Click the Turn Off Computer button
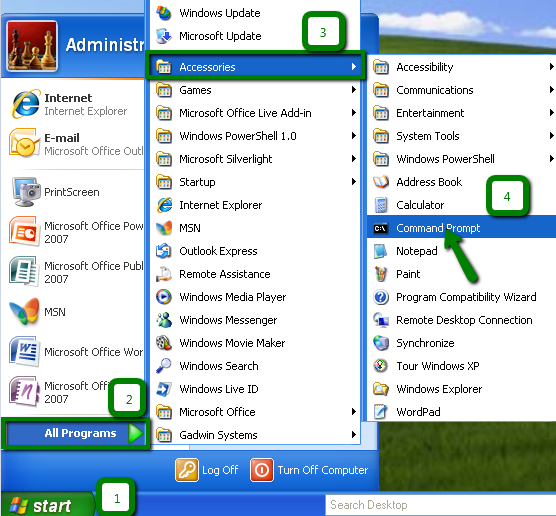 pyautogui.click(x=309, y=470)
